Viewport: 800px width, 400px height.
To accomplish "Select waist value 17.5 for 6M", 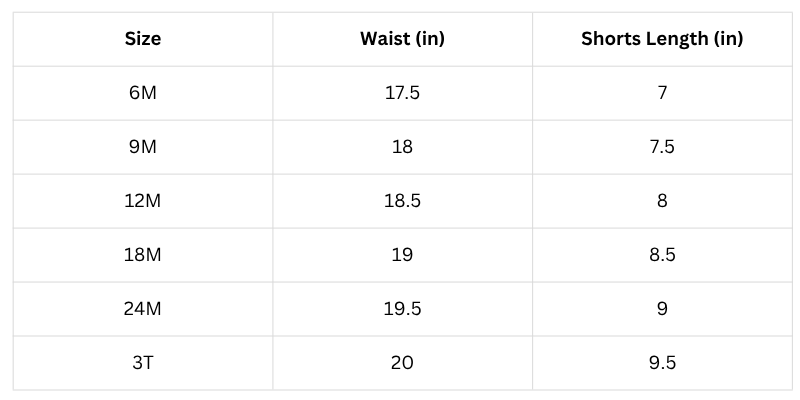I will [402, 93].
